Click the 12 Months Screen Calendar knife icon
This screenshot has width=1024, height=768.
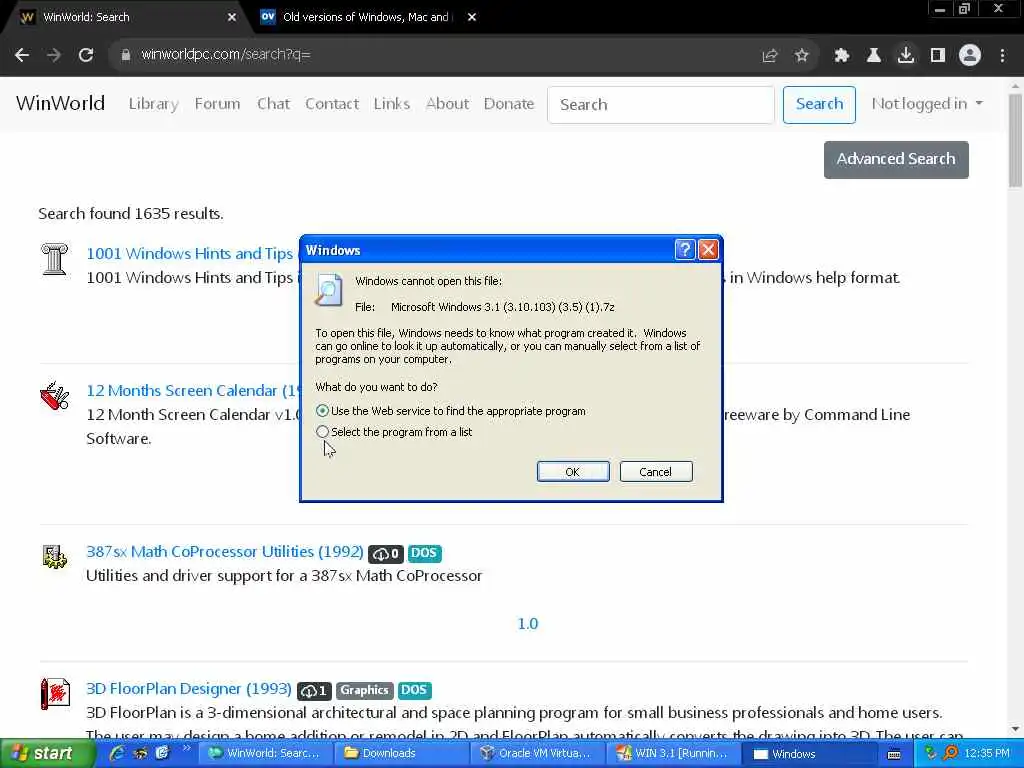point(54,396)
